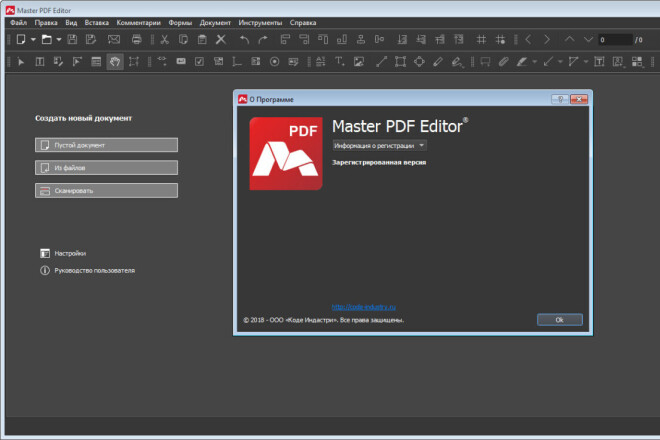Open the Правка menu

(46, 23)
